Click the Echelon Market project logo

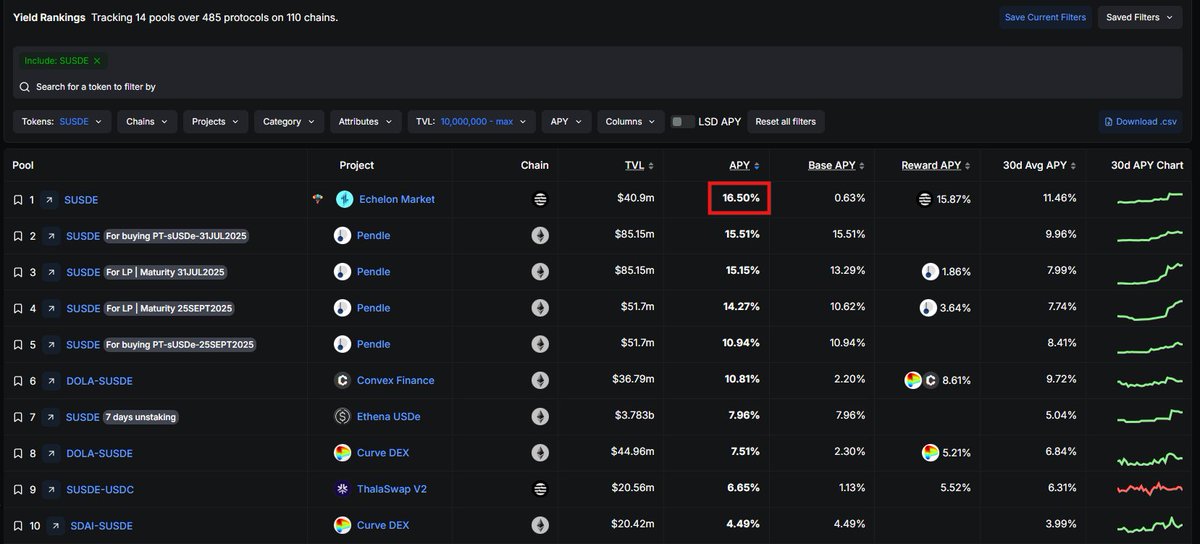pyautogui.click(x=345, y=199)
